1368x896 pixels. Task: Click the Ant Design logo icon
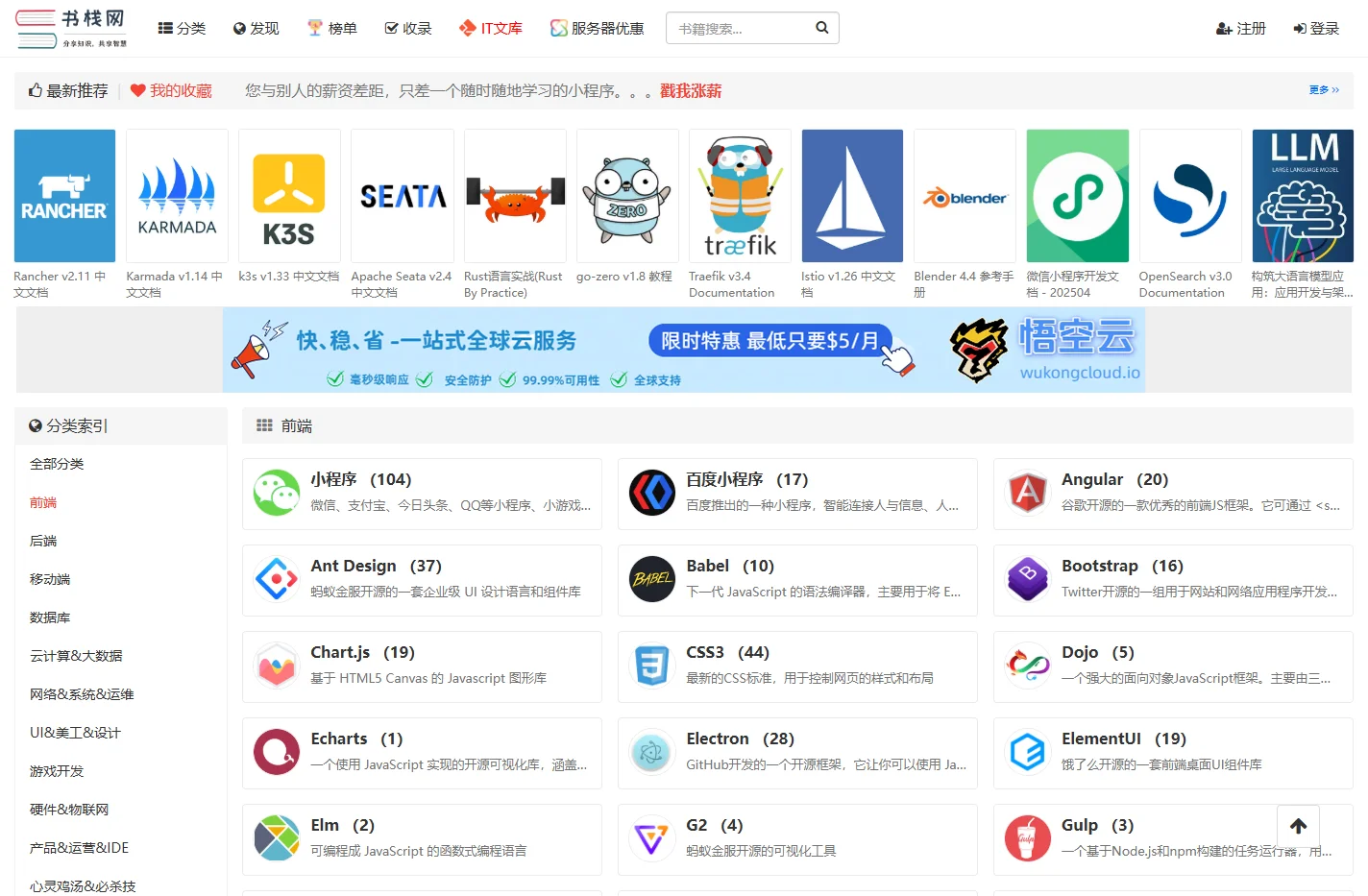point(277,580)
